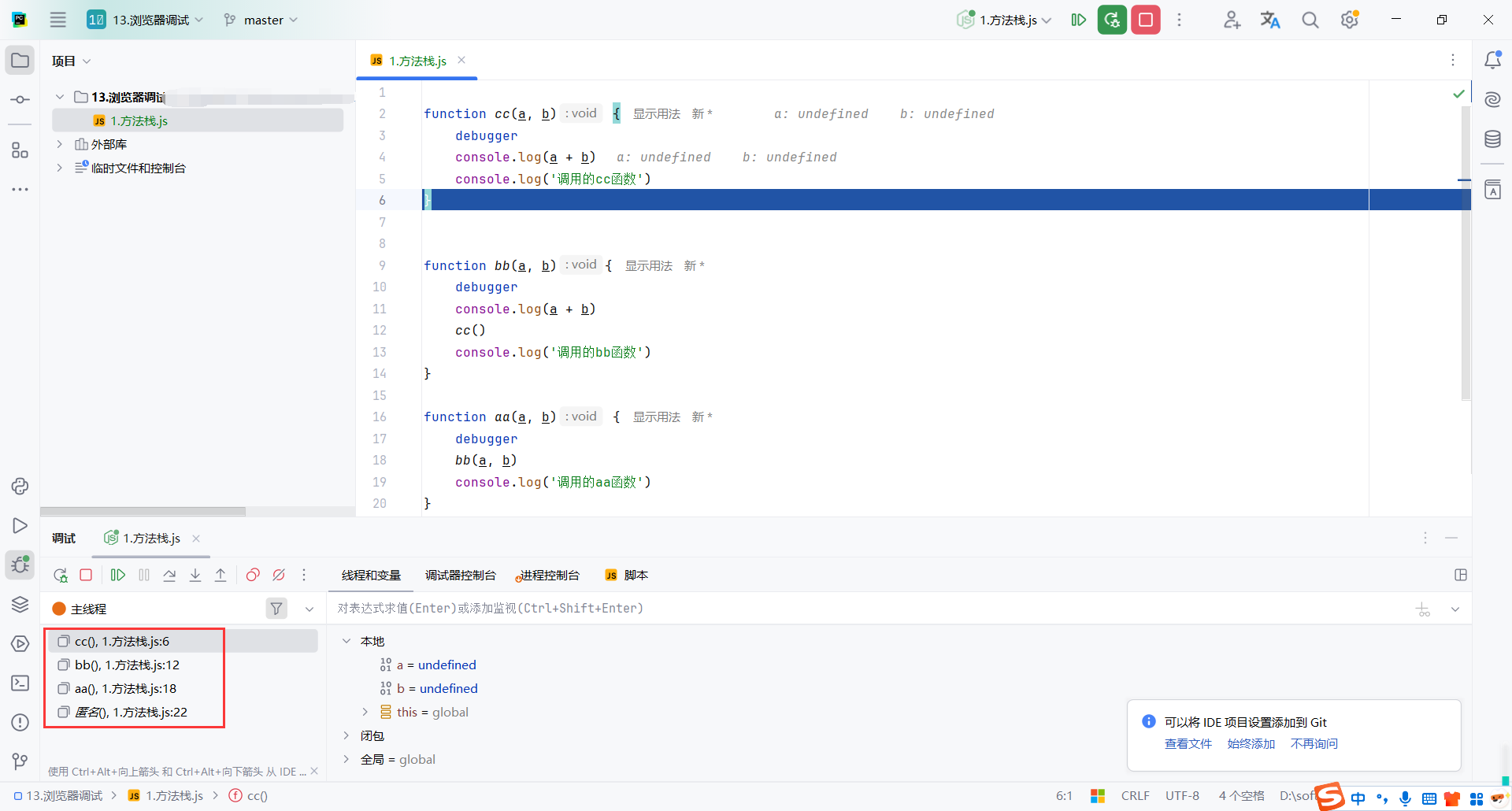Click the 始终添加 link
Screen dimensions: 1512x811
tap(1251, 744)
